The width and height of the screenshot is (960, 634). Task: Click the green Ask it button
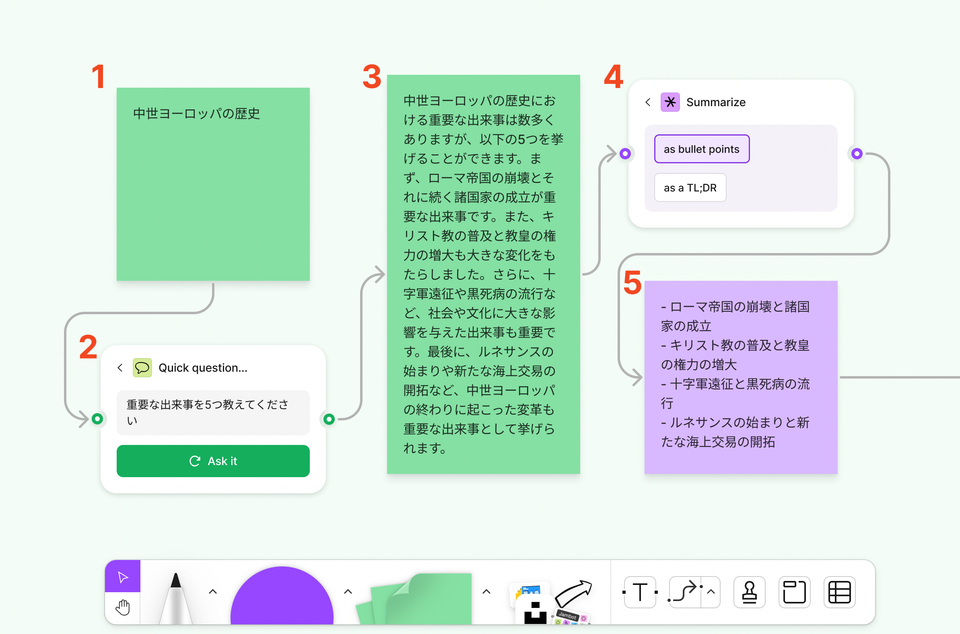pyautogui.click(x=213, y=461)
